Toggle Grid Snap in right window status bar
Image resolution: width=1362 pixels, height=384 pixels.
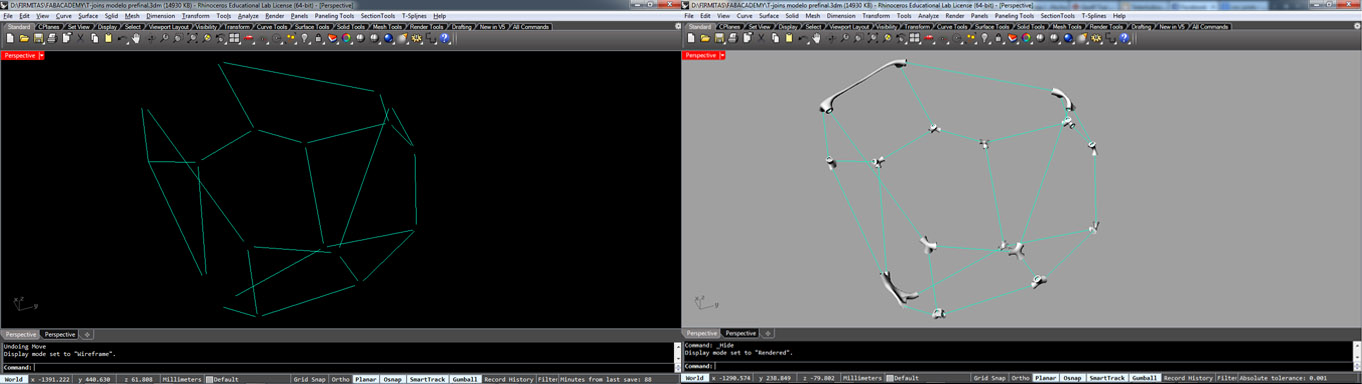pos(988,379)
